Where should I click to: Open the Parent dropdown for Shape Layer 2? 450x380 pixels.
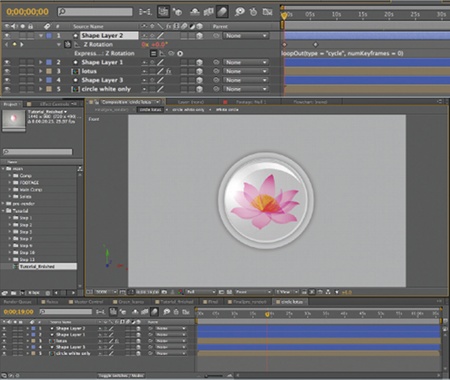pyautogui.click(x=246, y=36)
